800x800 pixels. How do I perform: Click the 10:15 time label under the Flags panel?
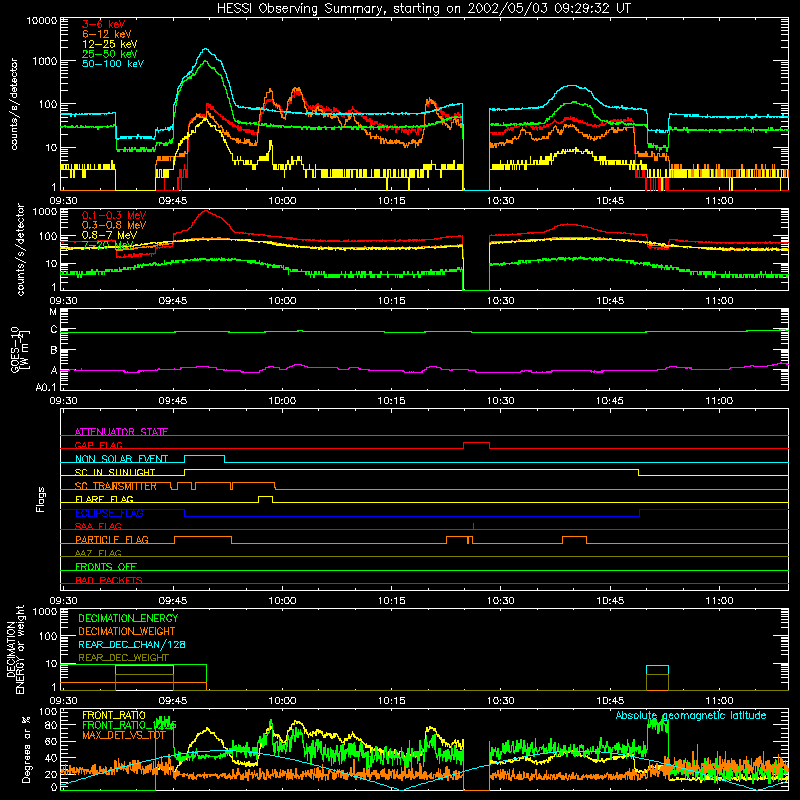tap(391, 601)
